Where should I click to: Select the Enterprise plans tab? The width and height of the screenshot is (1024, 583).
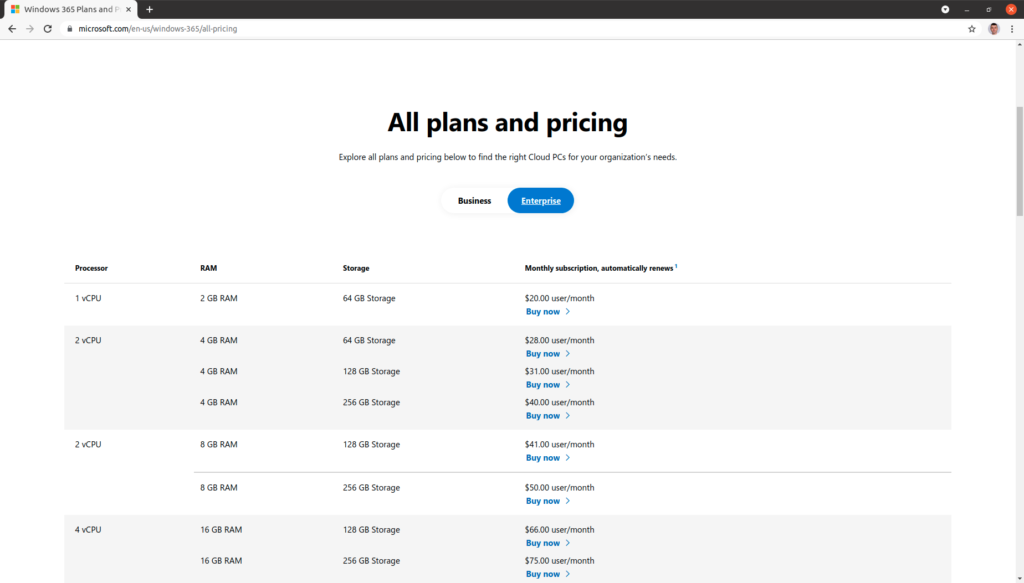pyautogui.click(x=541, y=200)
